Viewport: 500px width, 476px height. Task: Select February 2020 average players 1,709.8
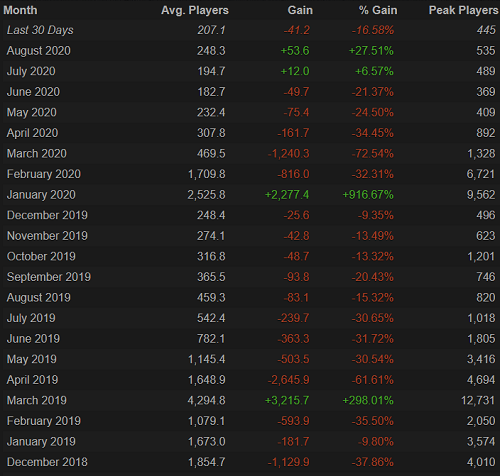(x=207, y=174)
